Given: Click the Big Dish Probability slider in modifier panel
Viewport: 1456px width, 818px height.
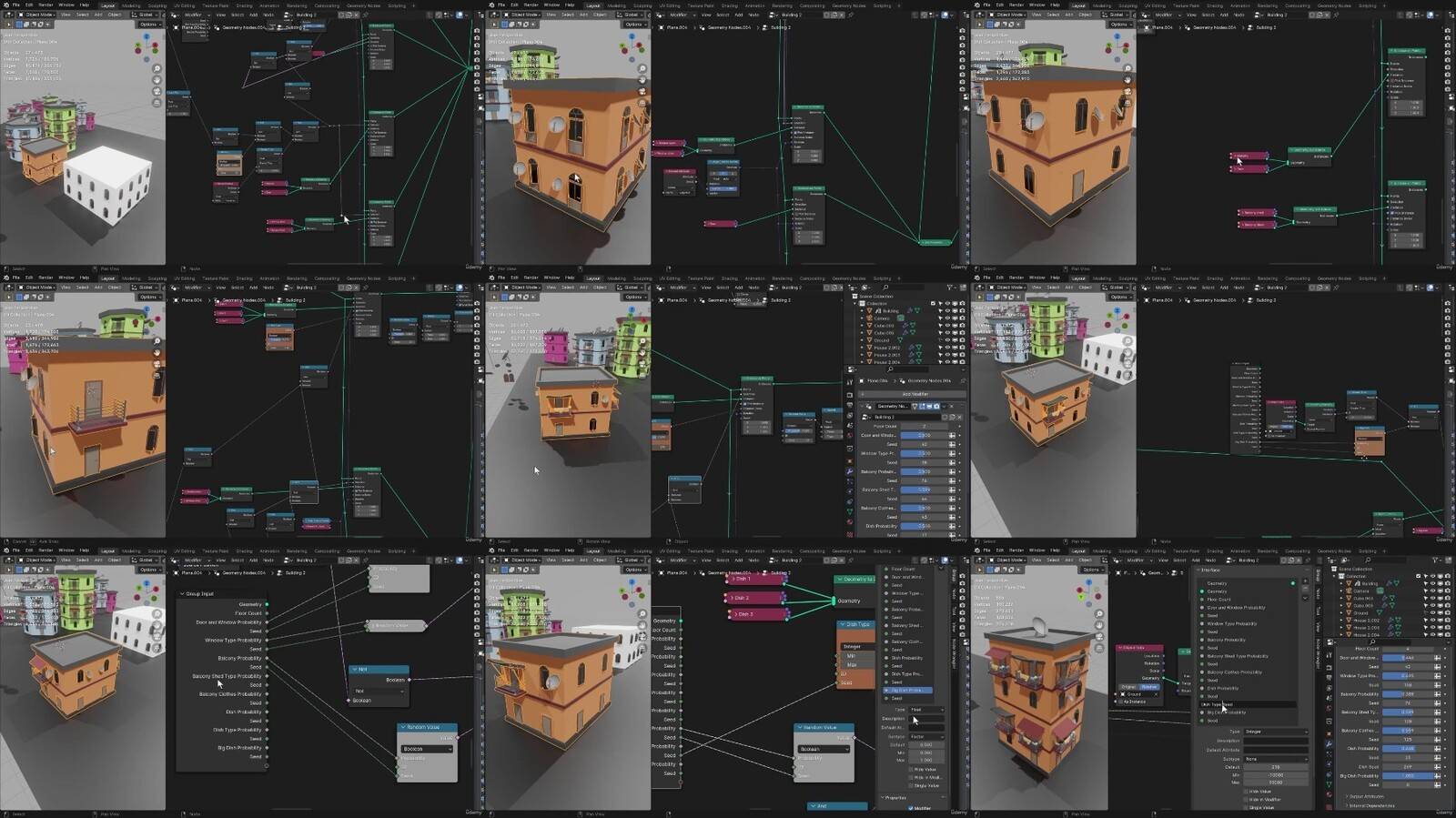Looking at the screenshot, I should (x=1407, y=776).
